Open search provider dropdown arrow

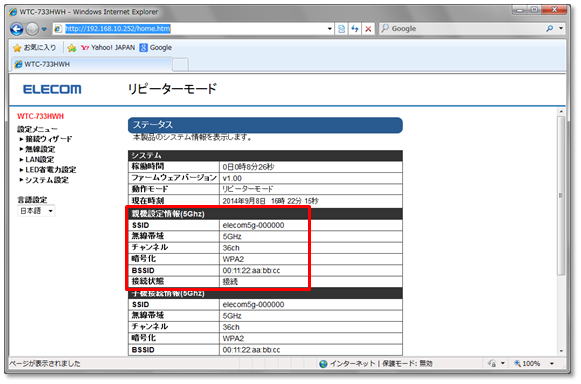[561, 28]
